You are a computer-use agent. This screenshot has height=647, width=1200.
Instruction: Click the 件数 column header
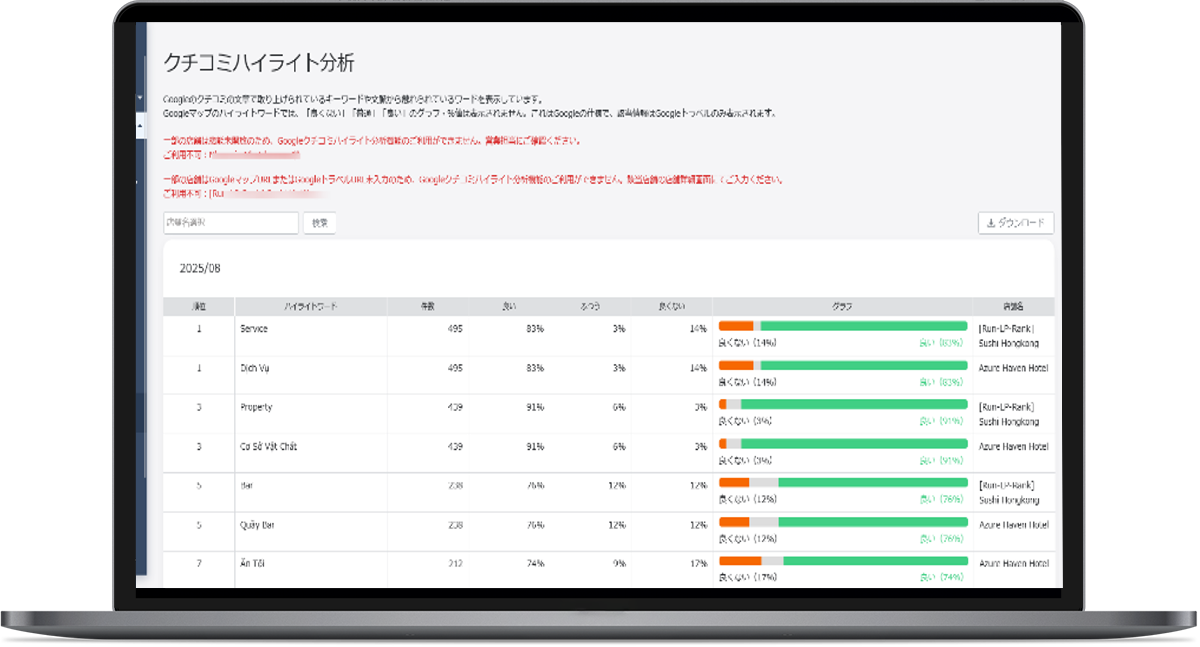(428, 306)
